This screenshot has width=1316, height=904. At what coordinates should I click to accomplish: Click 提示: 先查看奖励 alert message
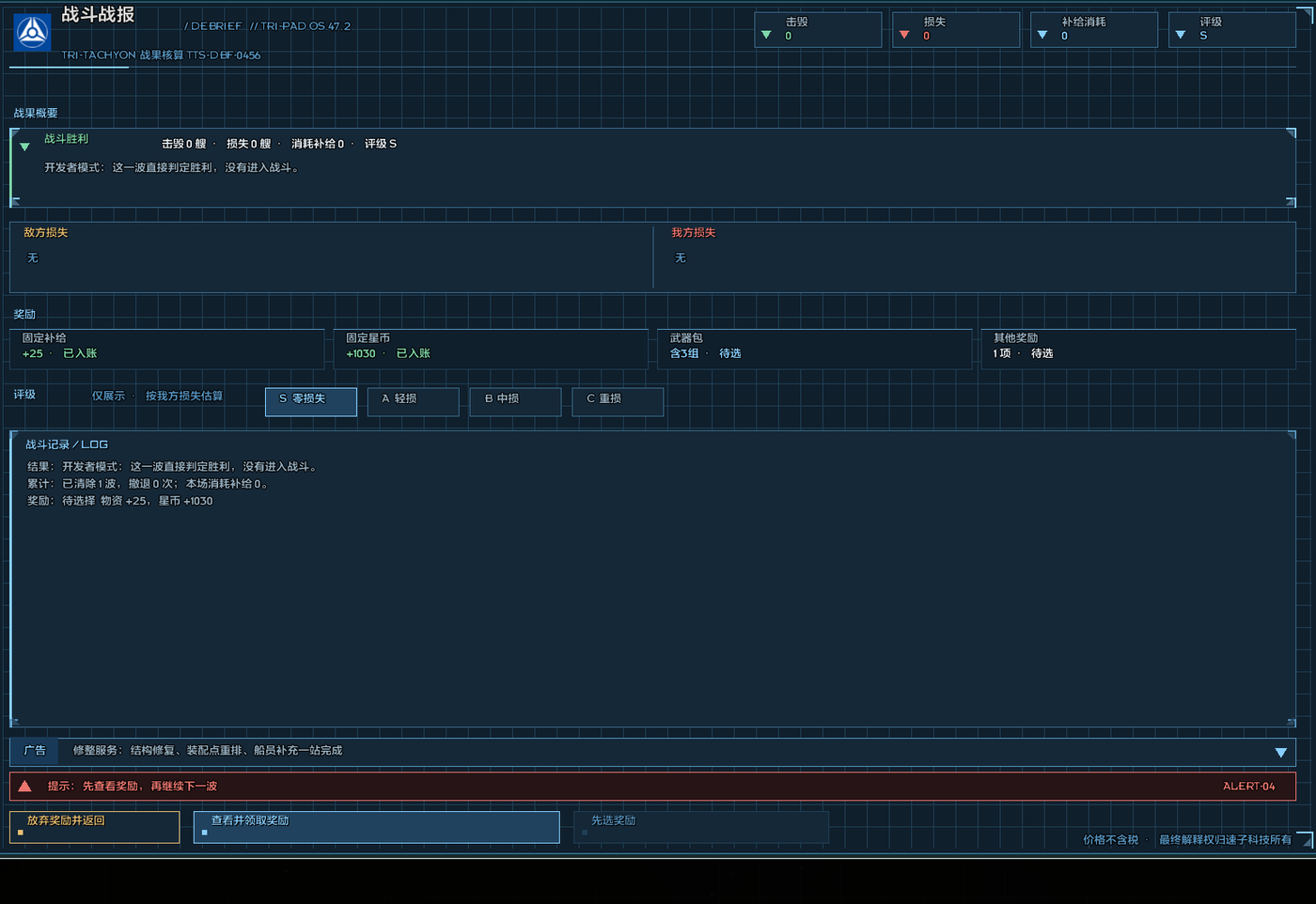[x=133, y=786]
